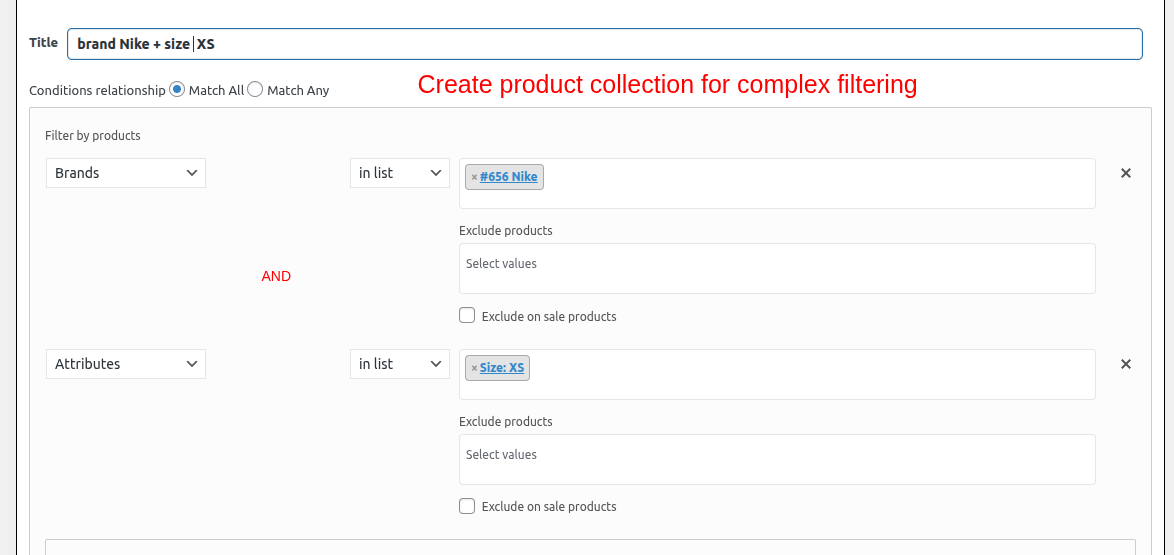Remove the Size: XS tag using small x
Viewport: 1174px width, 555px height.
click(x=474, y=369)
